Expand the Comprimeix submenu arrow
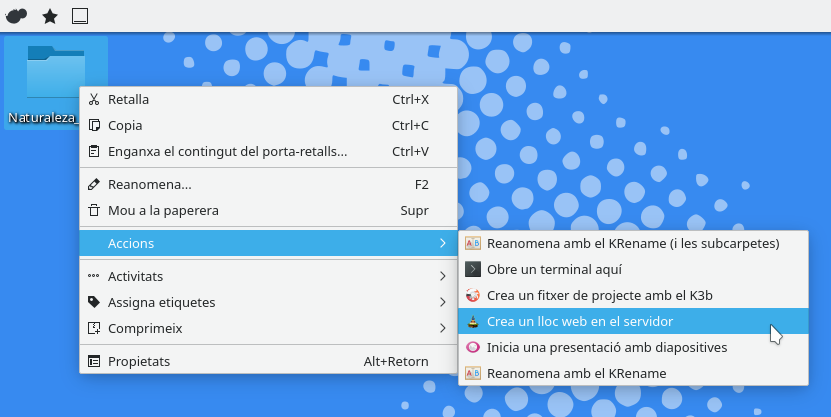This screenshot has height=417, width=831. [x=442, y=328]
